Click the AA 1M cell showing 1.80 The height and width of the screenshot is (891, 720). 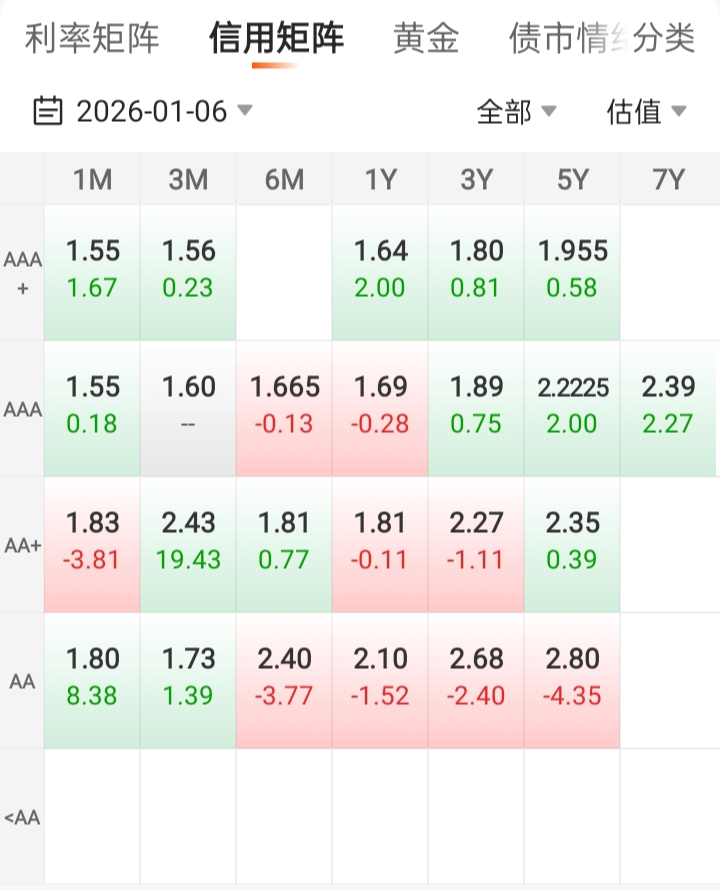click(x=92, y=679)
